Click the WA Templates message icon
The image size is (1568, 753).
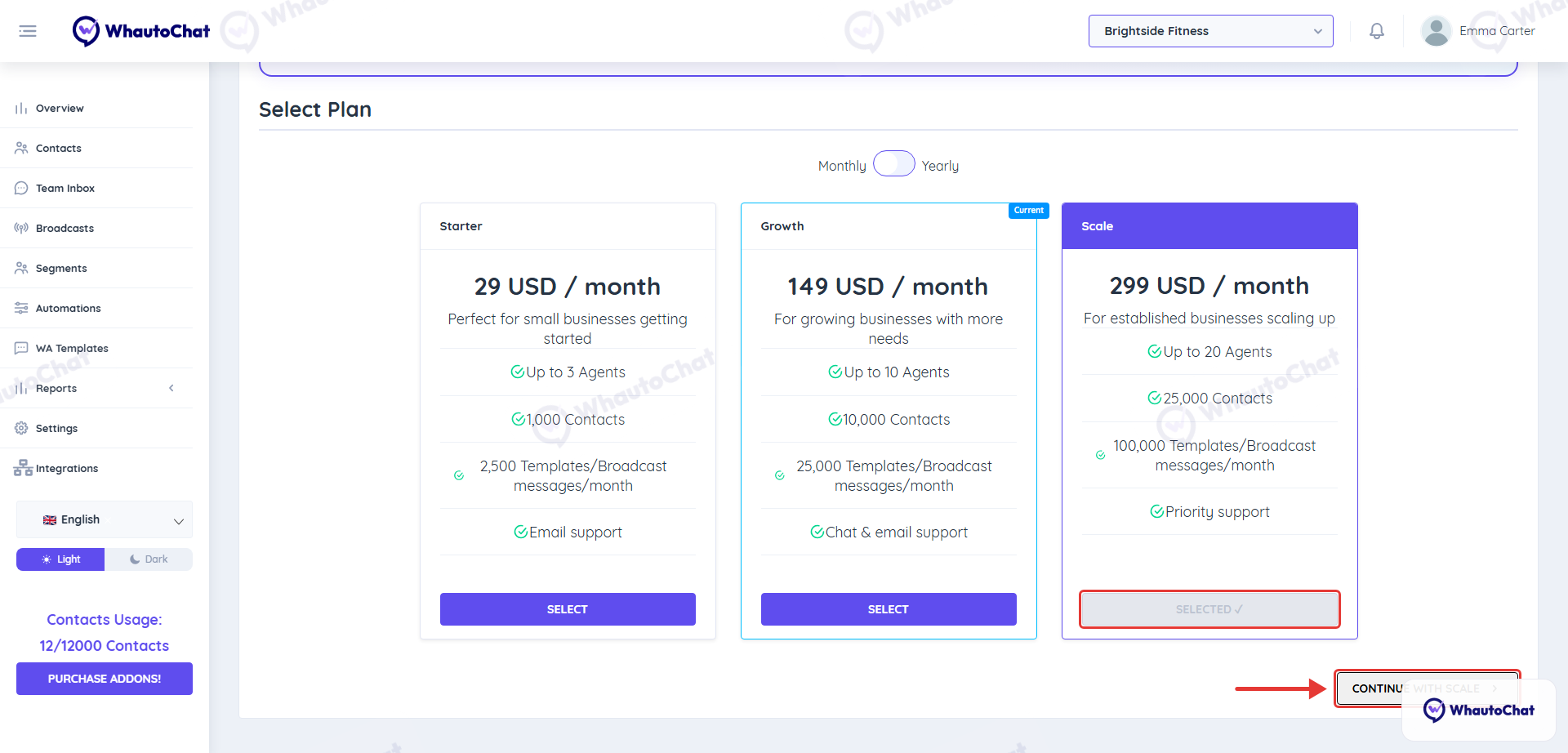point(21,348)
